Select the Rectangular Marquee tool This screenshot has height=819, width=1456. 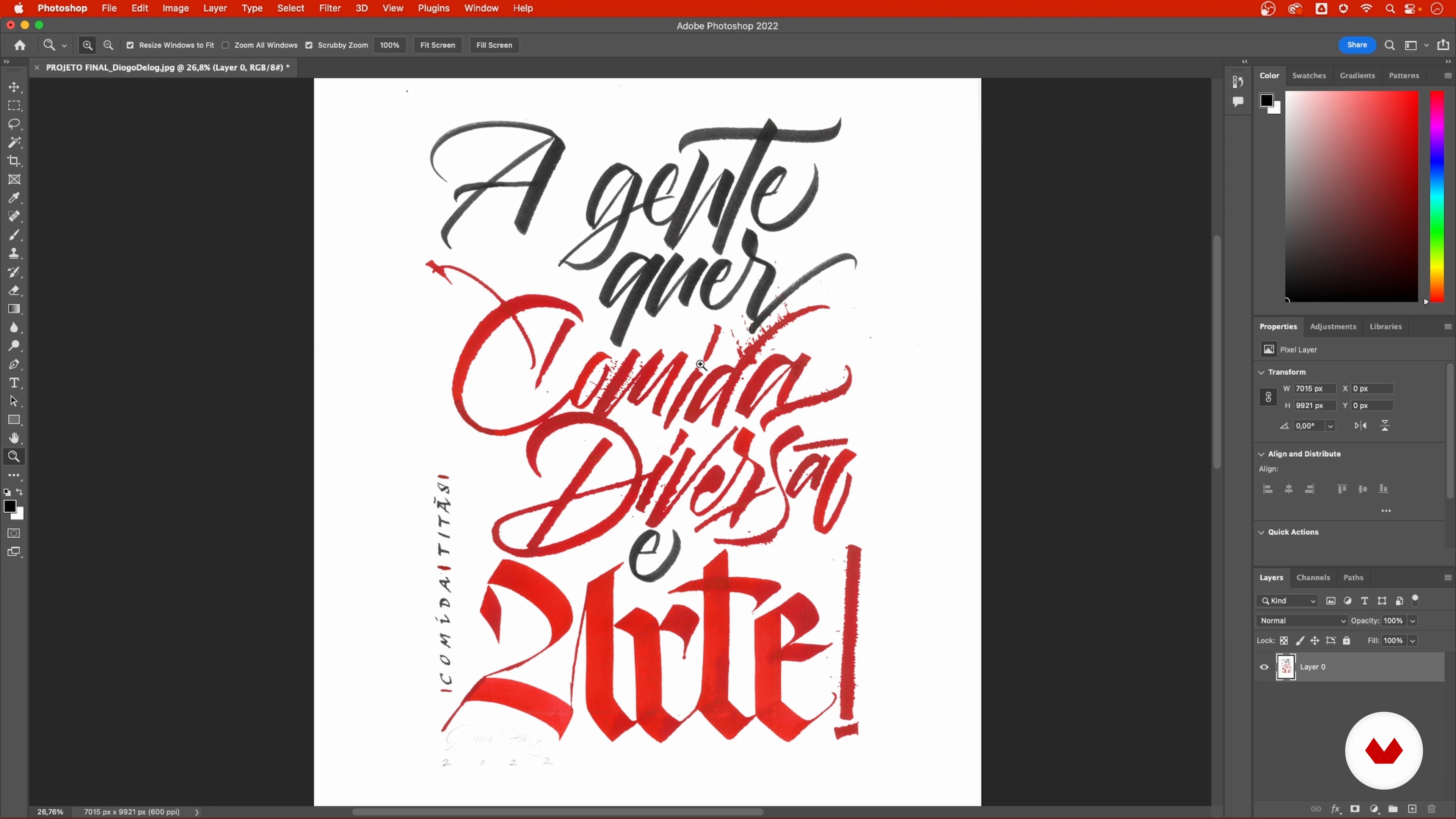[14, 106]
